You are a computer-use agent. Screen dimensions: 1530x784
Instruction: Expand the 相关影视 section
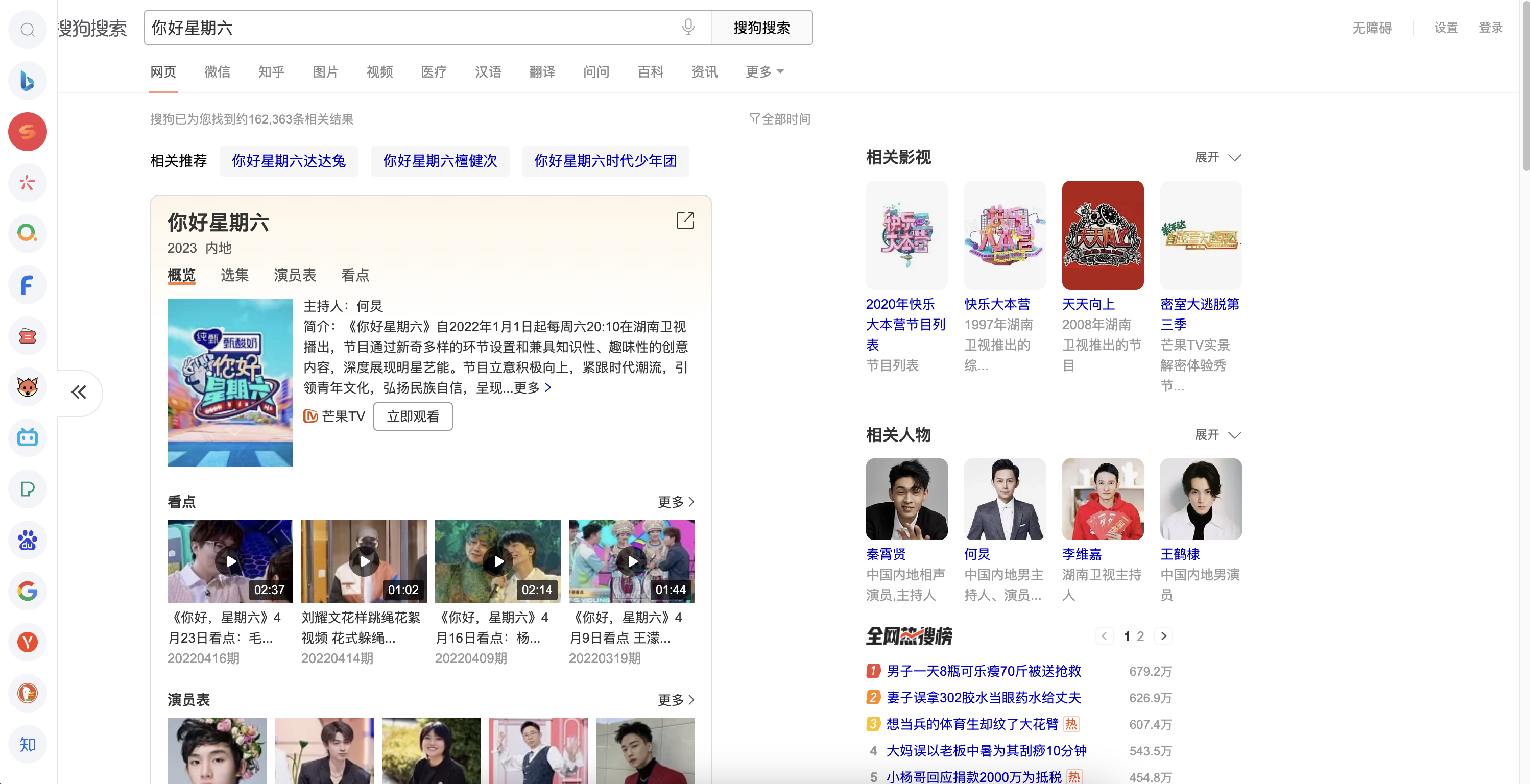pos(1217,157)
